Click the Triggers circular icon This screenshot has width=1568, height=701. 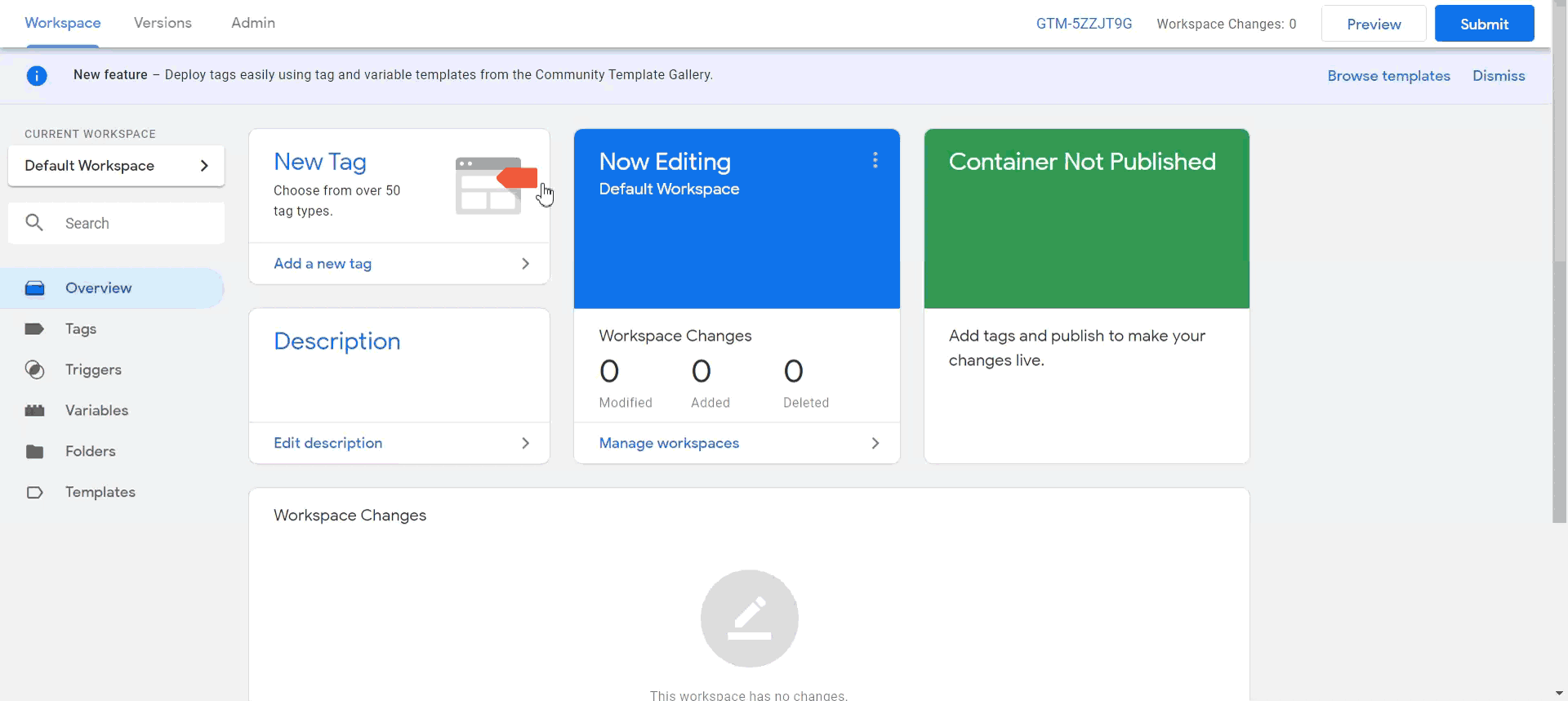pyautogui.click(x=34, y=370)
